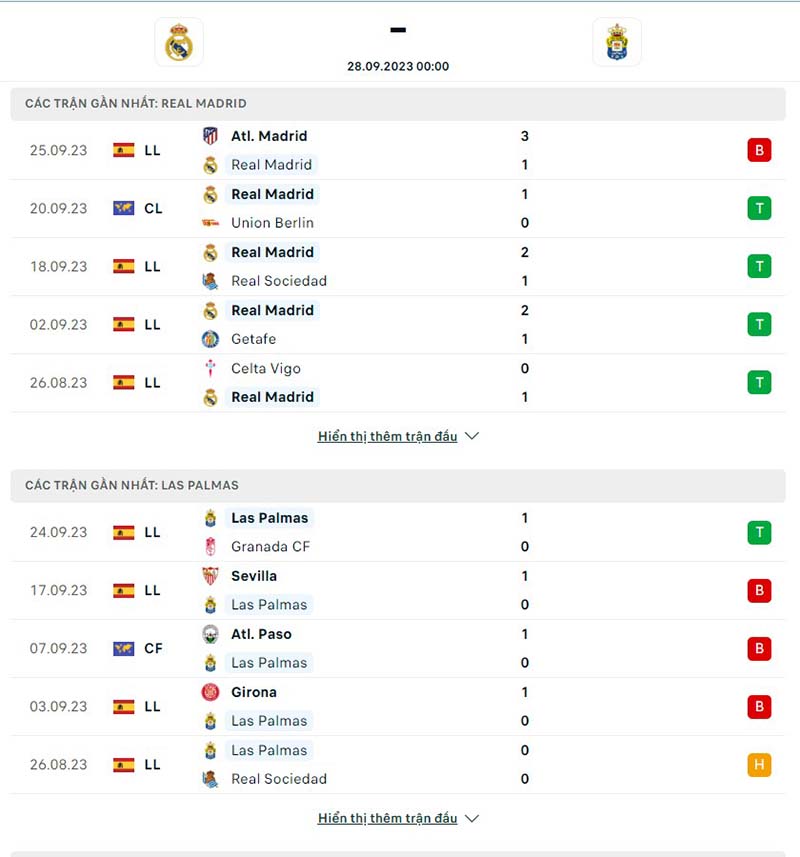Click the Real Madrid club crest at the top
This screenshot has height=857, width=800.
pos(179,42)
